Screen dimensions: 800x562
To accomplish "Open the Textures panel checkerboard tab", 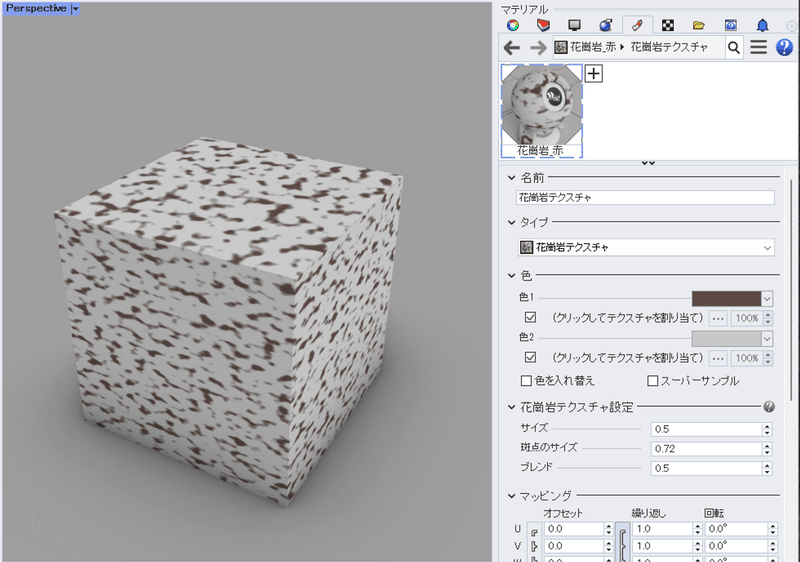I will (668, 25).
